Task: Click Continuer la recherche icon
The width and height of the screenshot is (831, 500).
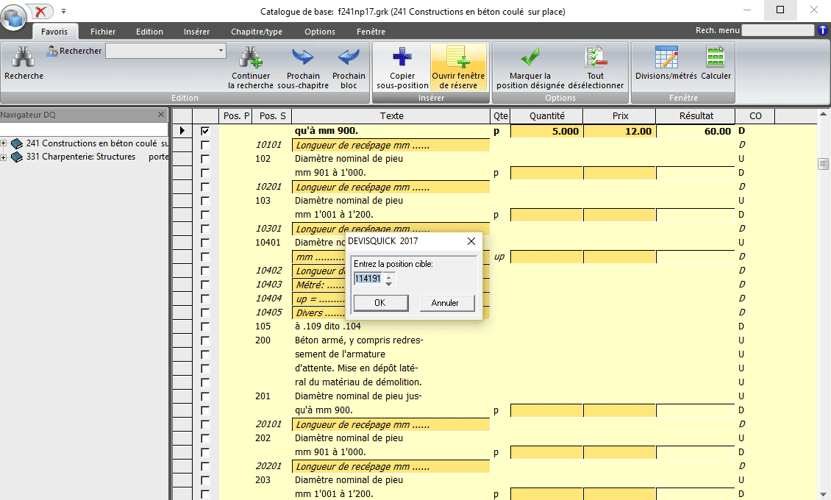Action: [x=250, y=57]
